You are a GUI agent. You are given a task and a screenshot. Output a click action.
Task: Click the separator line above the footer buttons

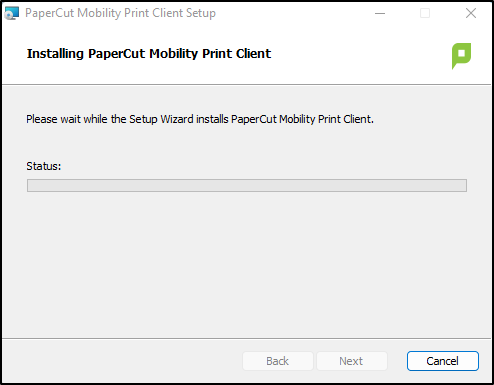coord(247,339)
